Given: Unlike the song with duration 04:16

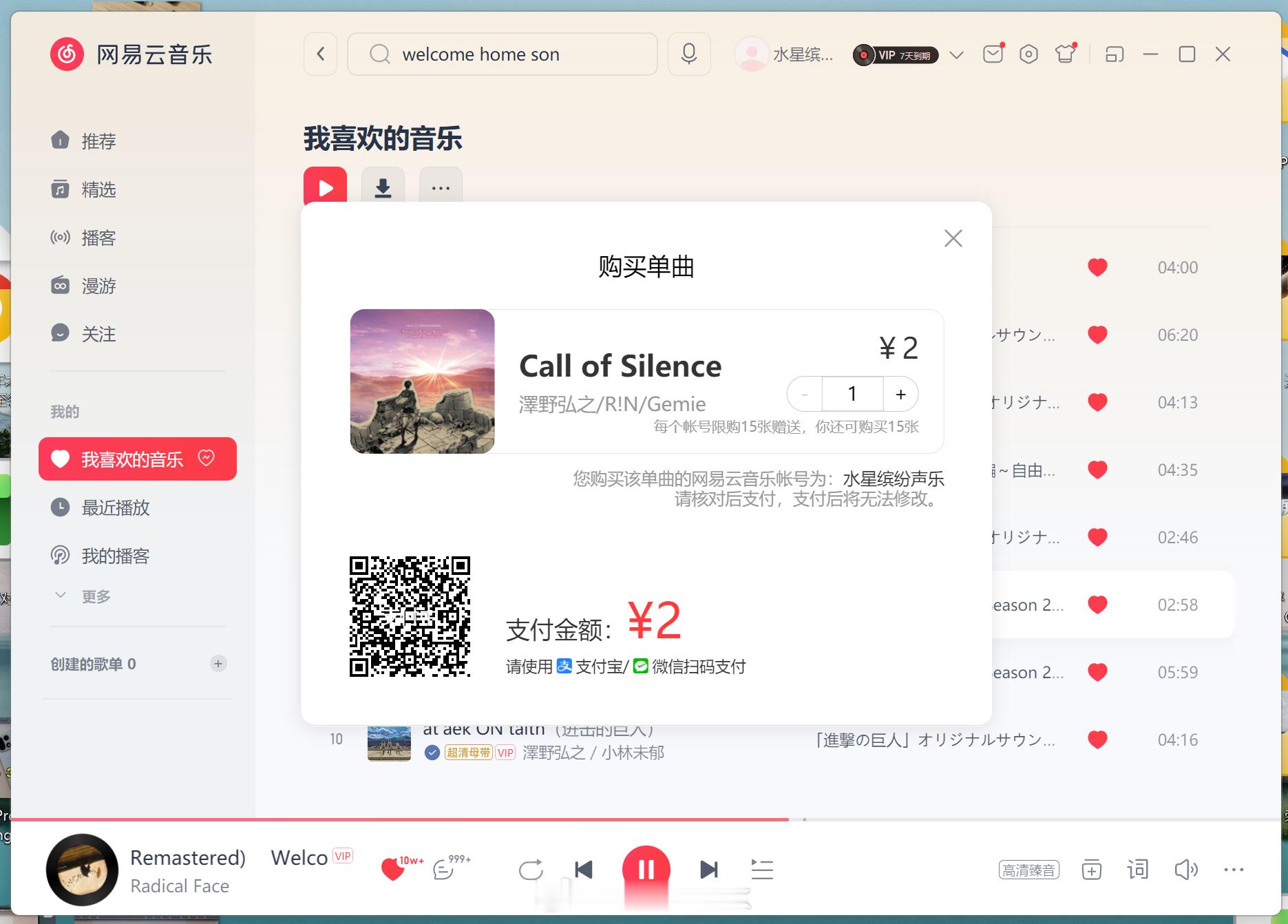Looking at the screenshot, I should point(1097,739).
